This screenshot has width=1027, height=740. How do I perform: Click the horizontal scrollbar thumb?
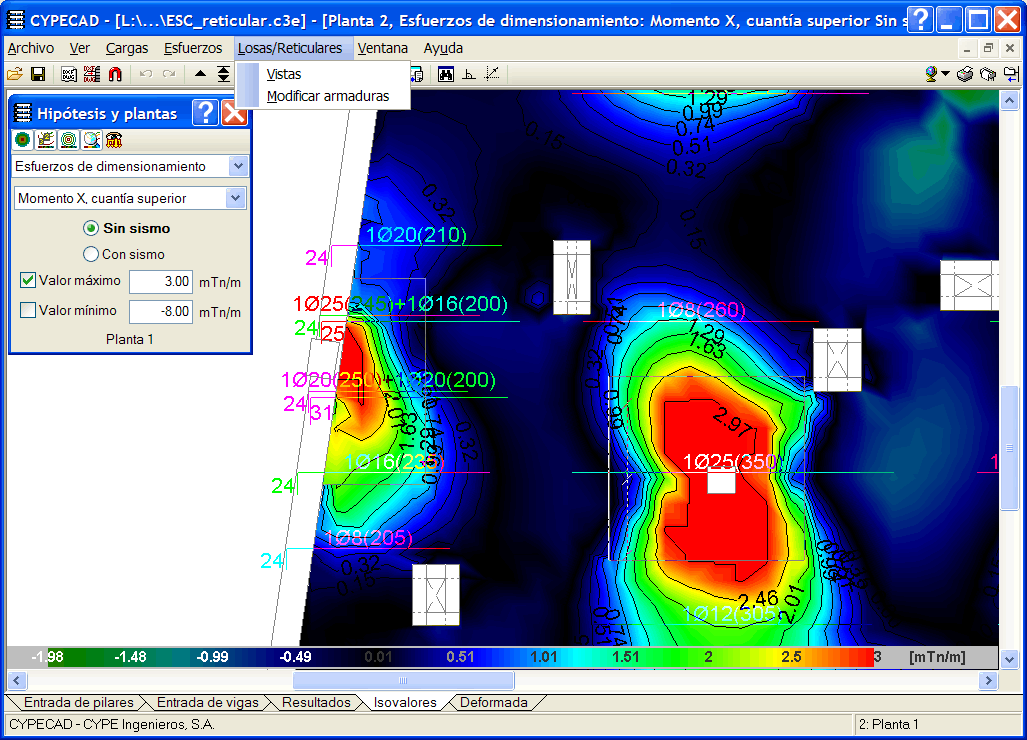403,680
